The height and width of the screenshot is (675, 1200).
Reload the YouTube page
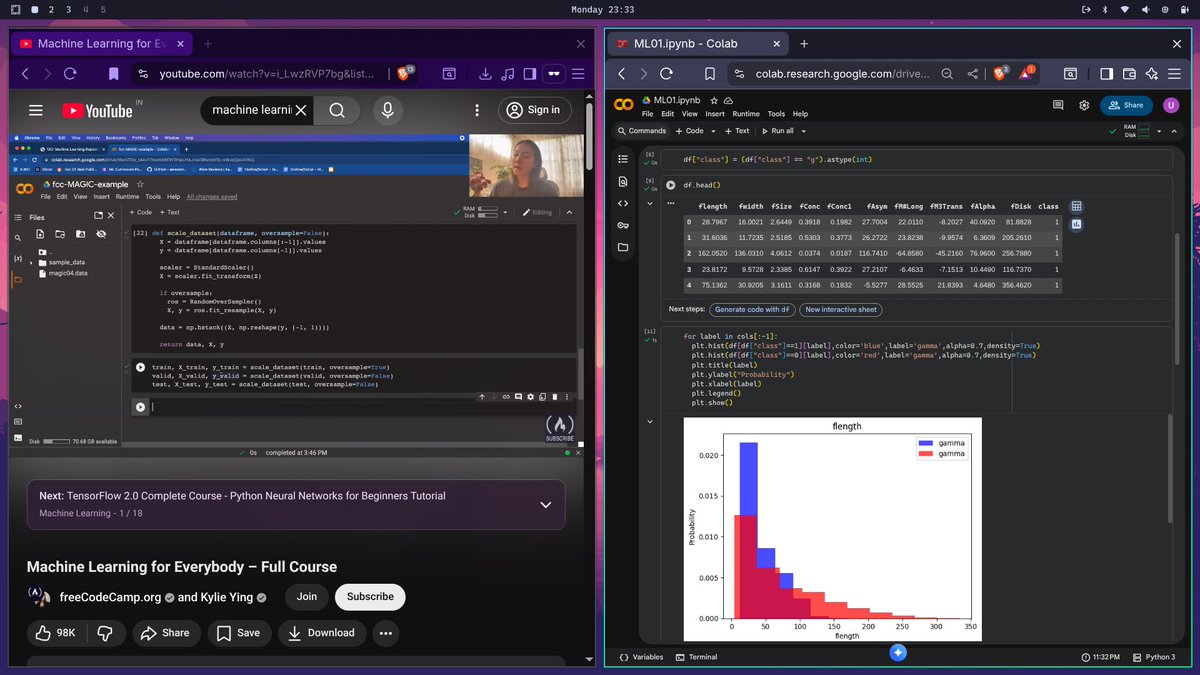pos(70,74)
